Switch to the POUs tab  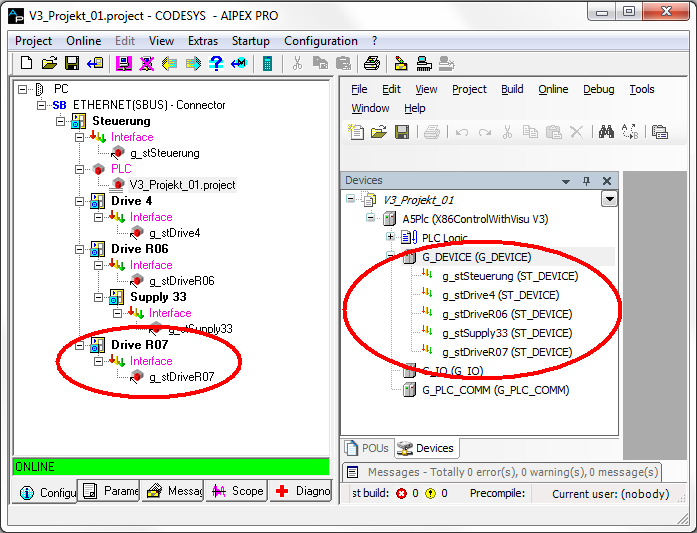coord(368,448)
